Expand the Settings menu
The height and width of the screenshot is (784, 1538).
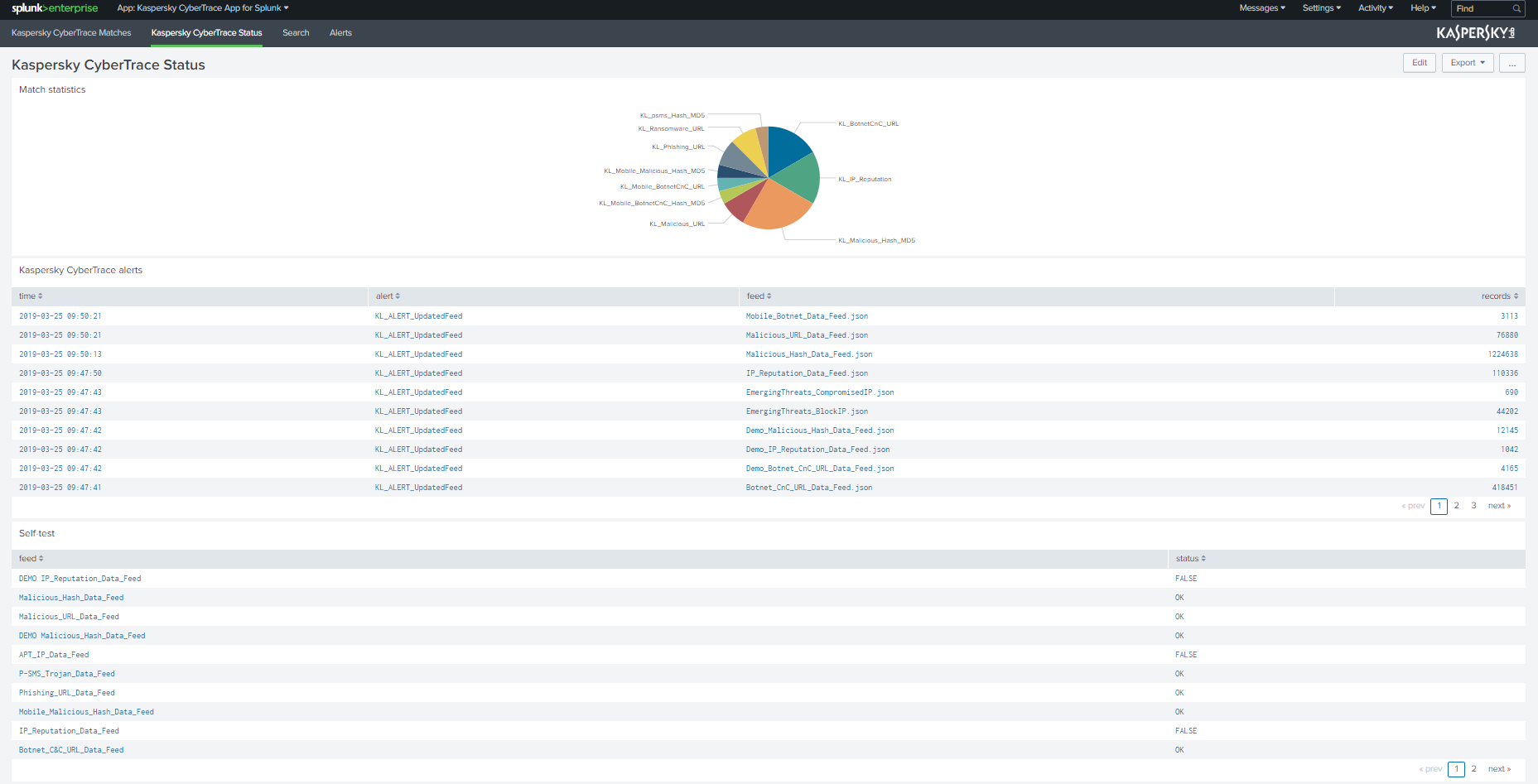click(1320, 8)
